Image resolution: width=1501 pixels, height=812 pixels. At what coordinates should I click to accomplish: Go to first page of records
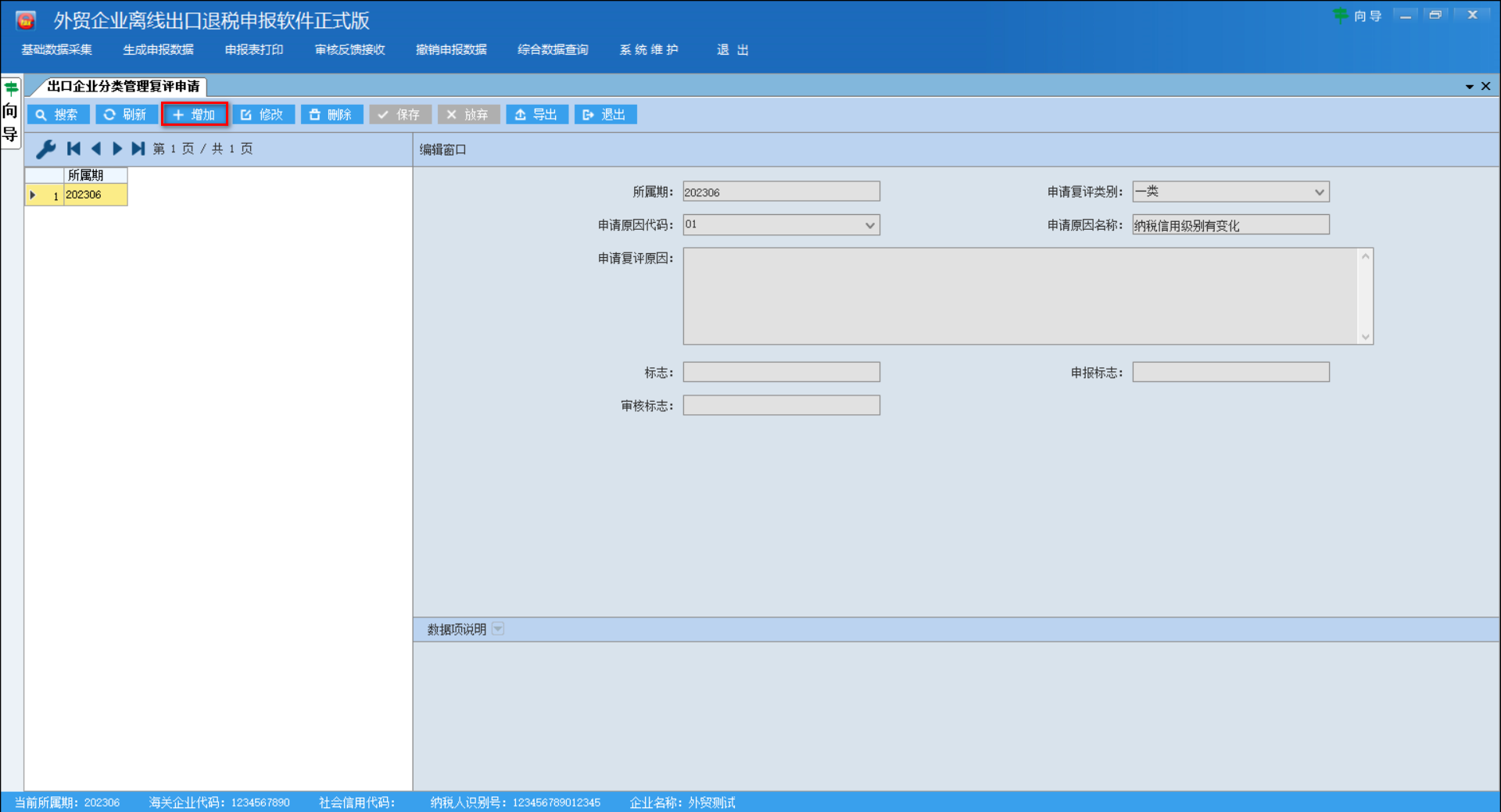click(x=74, y=148)
